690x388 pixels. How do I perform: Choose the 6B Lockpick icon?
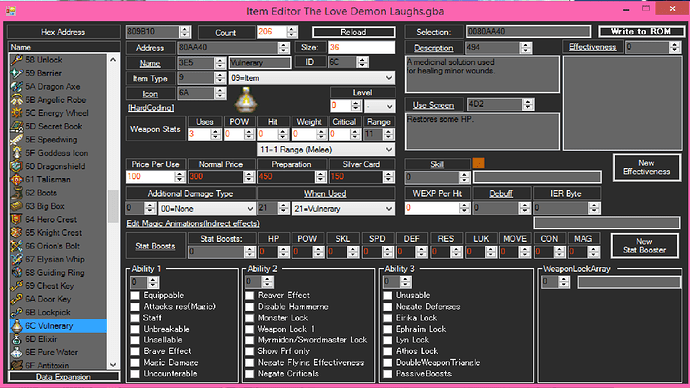[17, 312]
